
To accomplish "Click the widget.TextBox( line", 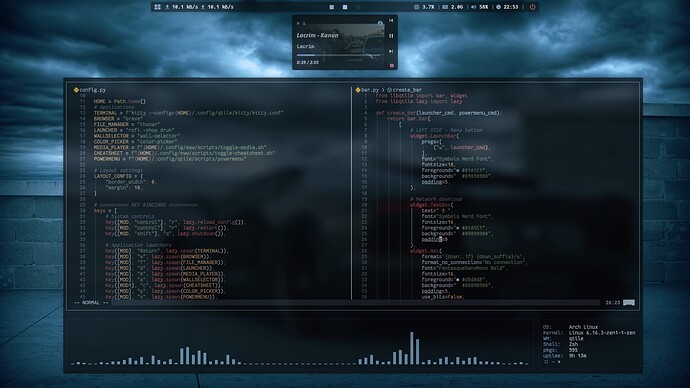I will click(x=431, y=205).
